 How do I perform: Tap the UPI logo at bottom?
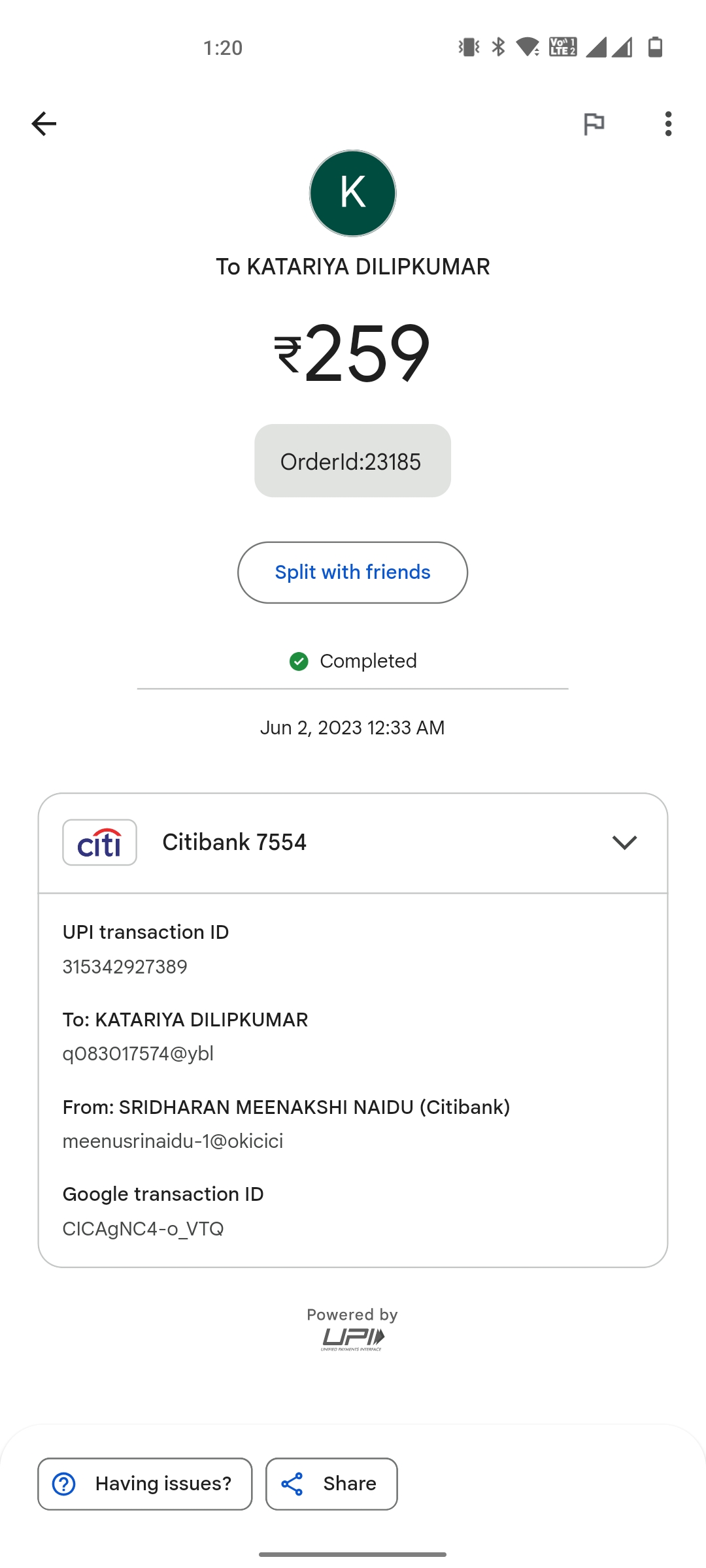tap(352, 1339)
